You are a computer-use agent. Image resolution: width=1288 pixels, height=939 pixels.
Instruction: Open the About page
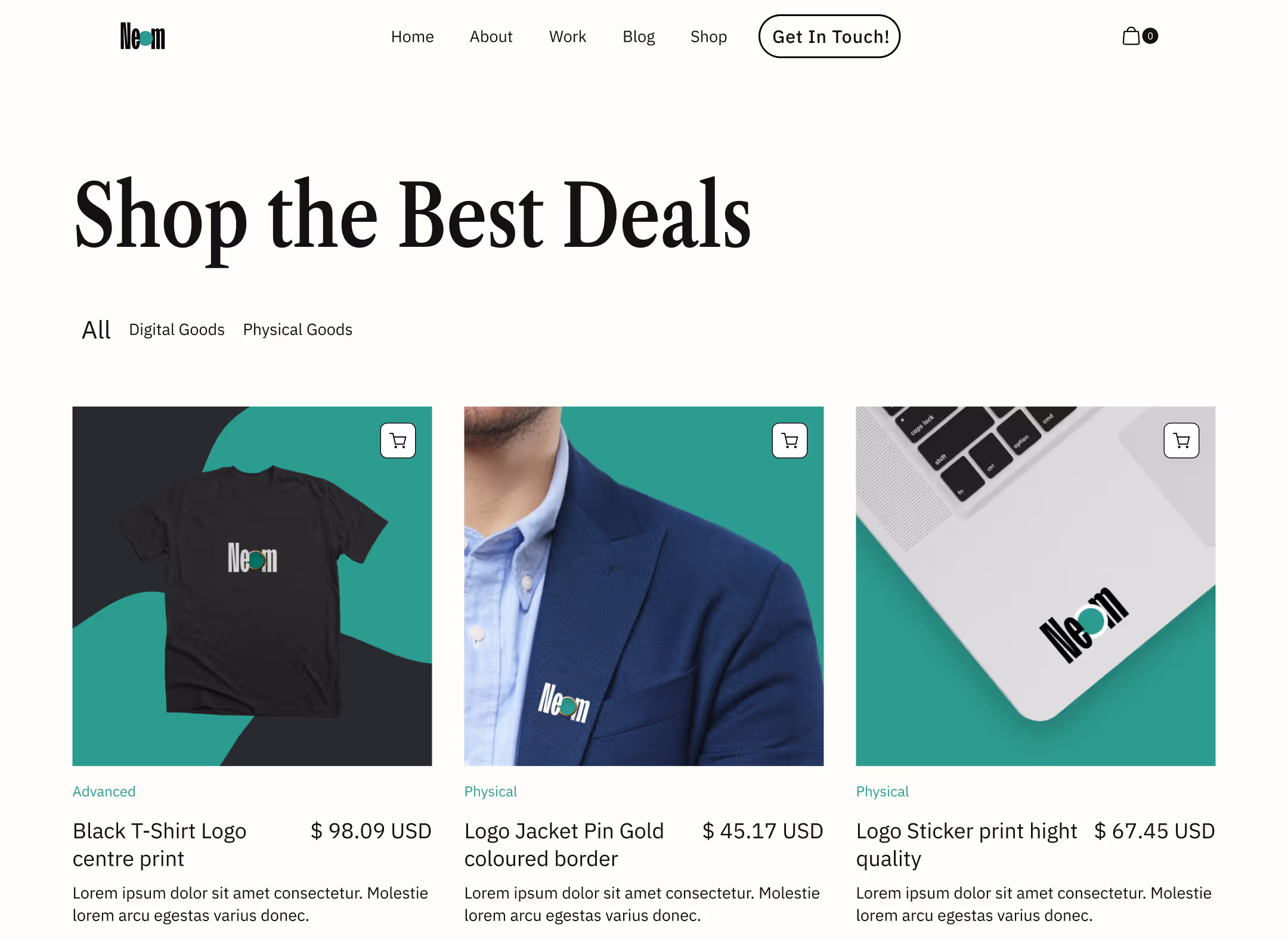point(491,36)
